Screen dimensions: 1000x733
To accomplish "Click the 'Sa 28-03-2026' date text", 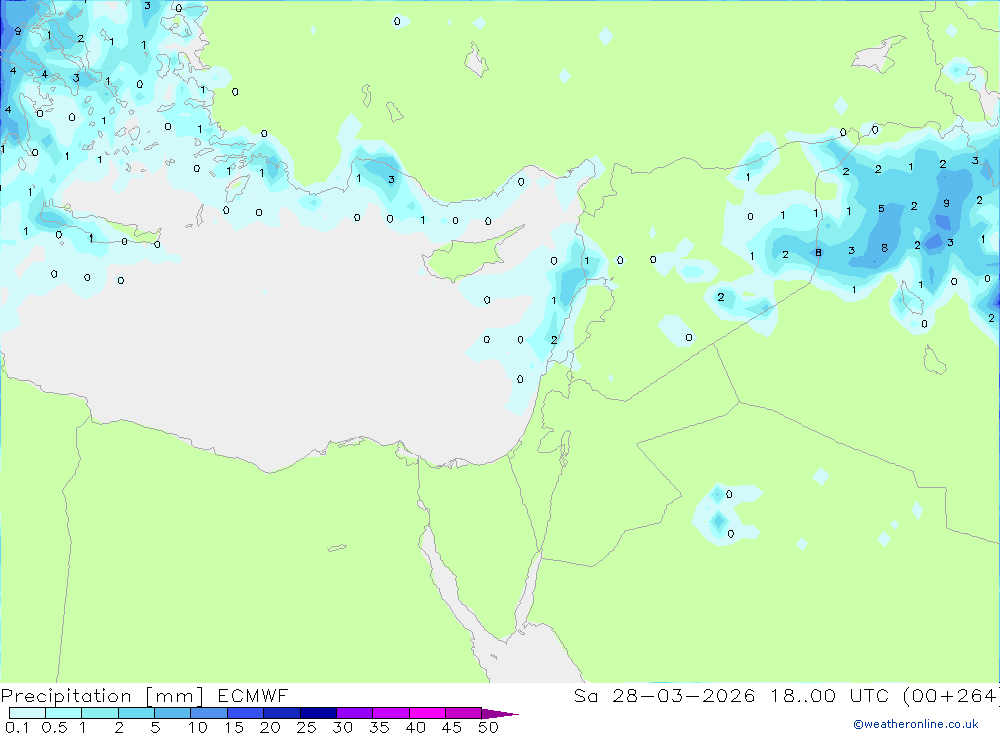I will (x=665, y=695).
